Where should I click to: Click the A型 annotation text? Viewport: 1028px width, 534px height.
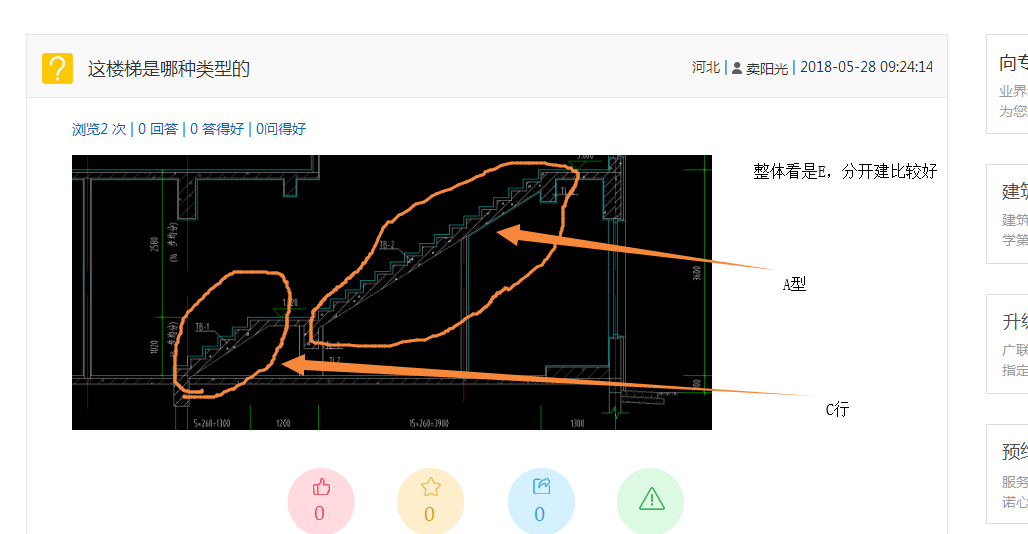(795, 284)
